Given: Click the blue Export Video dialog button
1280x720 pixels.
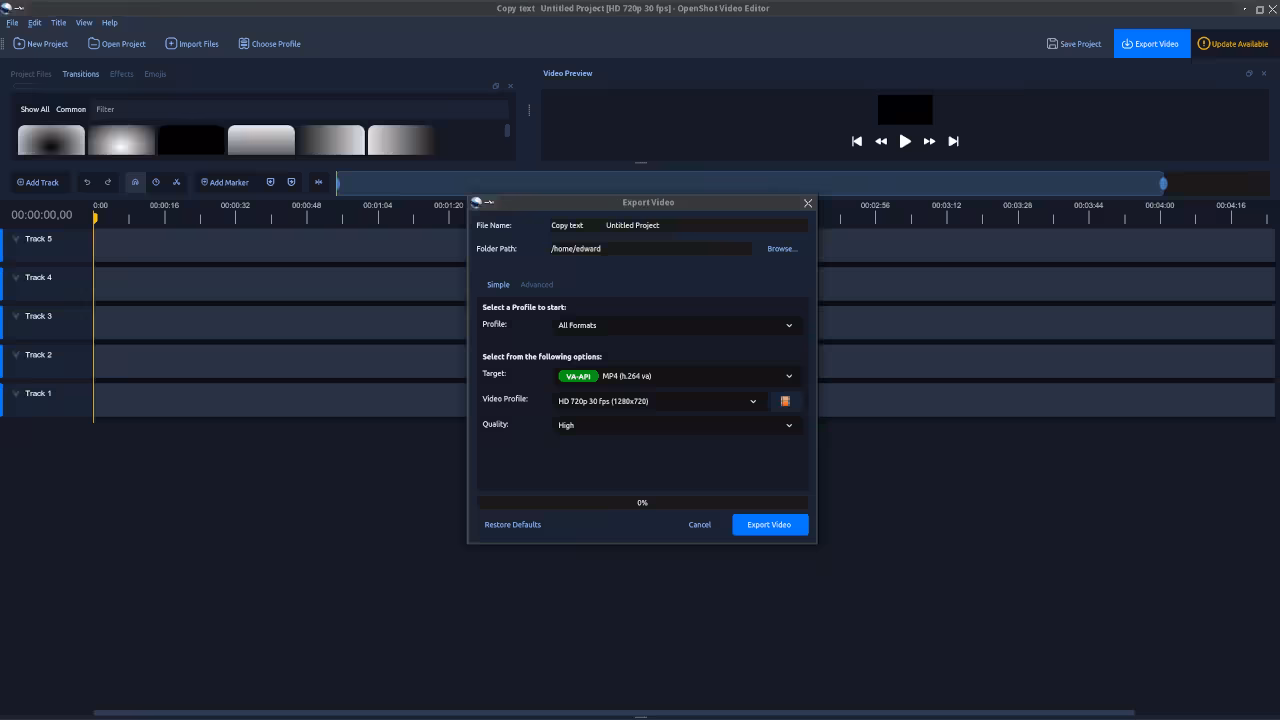Looking at the screenshot, I should click(770, 524).
